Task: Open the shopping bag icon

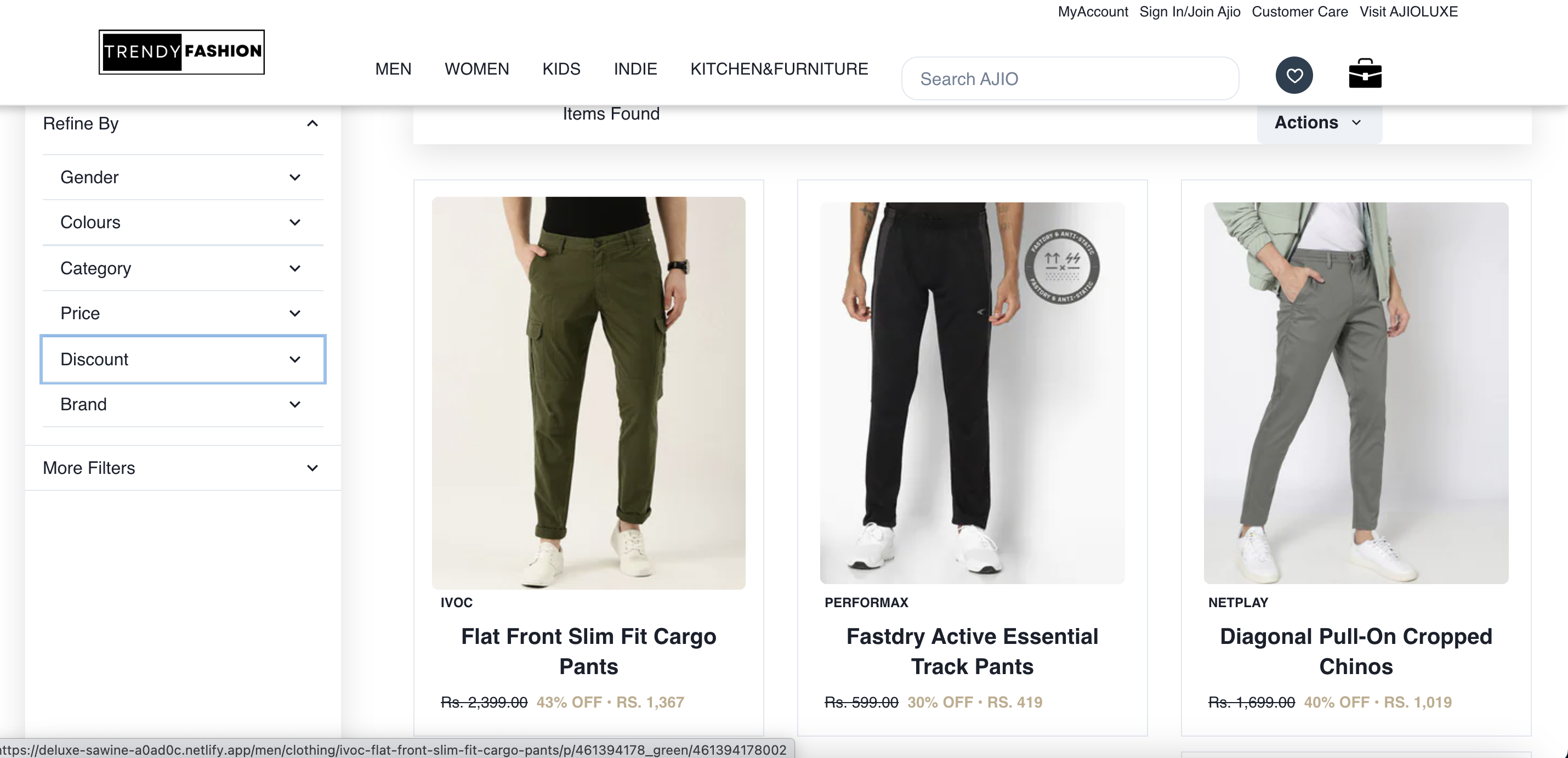Action: (1365, 74)
